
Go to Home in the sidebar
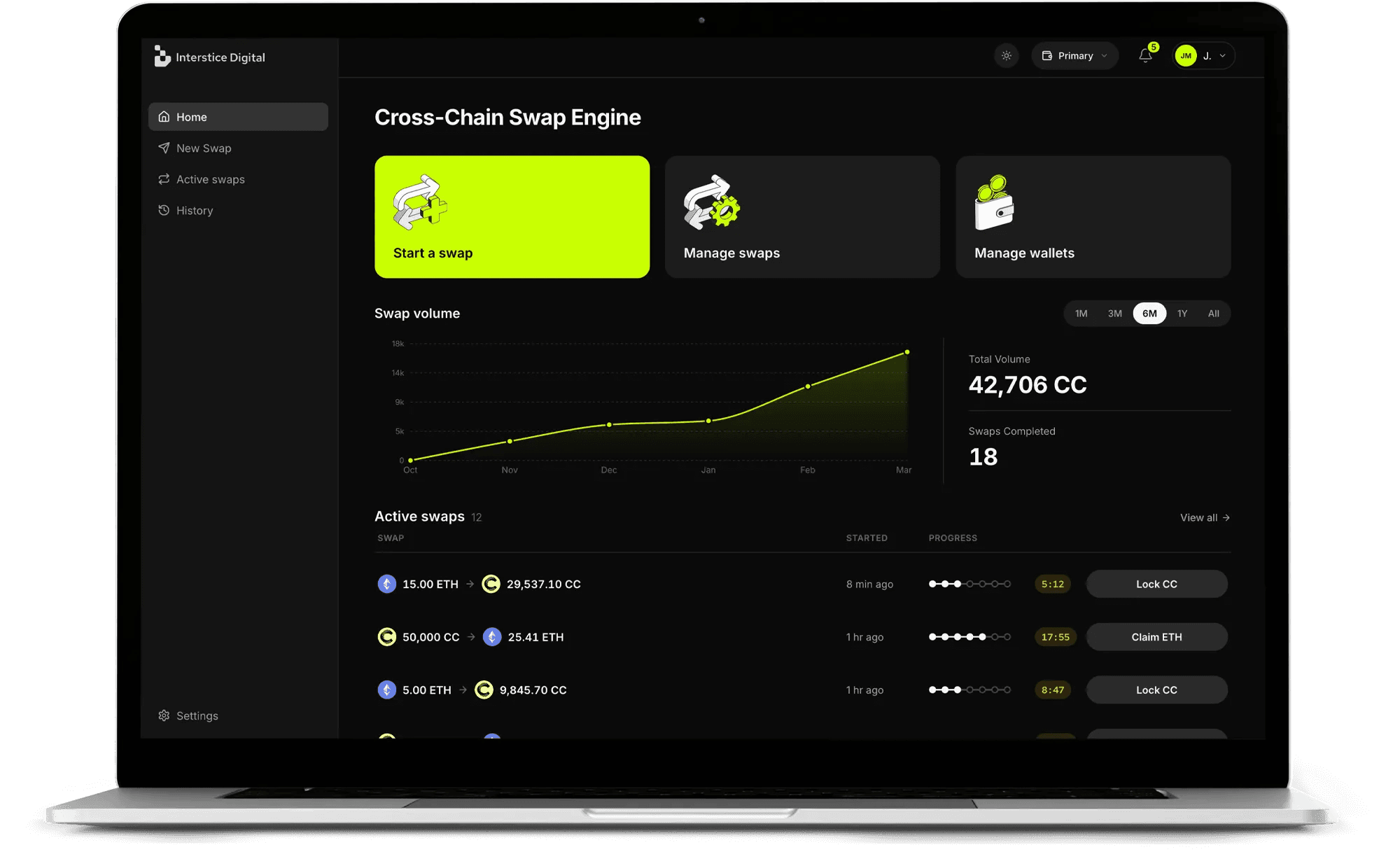point(238,117)
